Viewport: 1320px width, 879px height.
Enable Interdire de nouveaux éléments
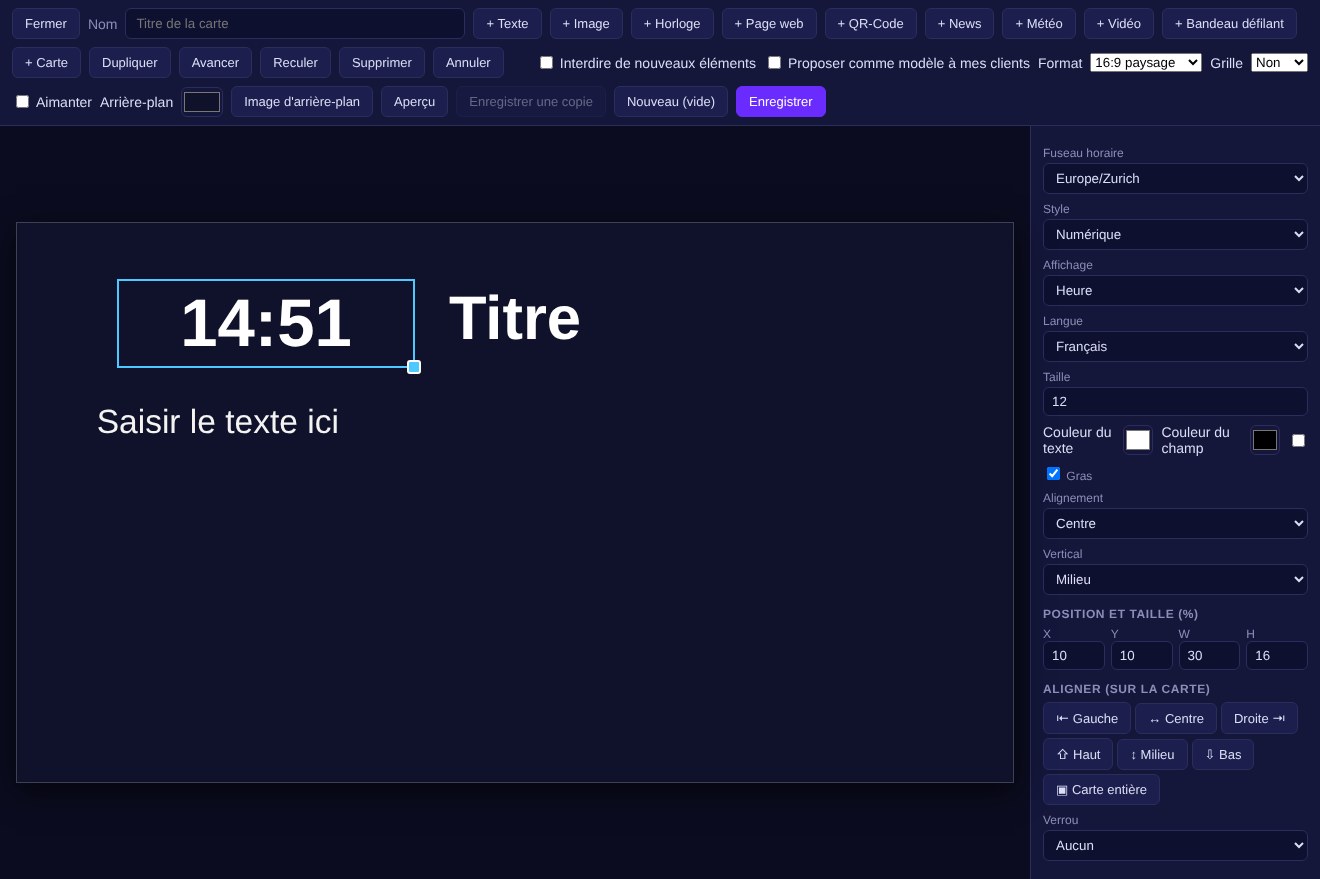click(546, 63)
